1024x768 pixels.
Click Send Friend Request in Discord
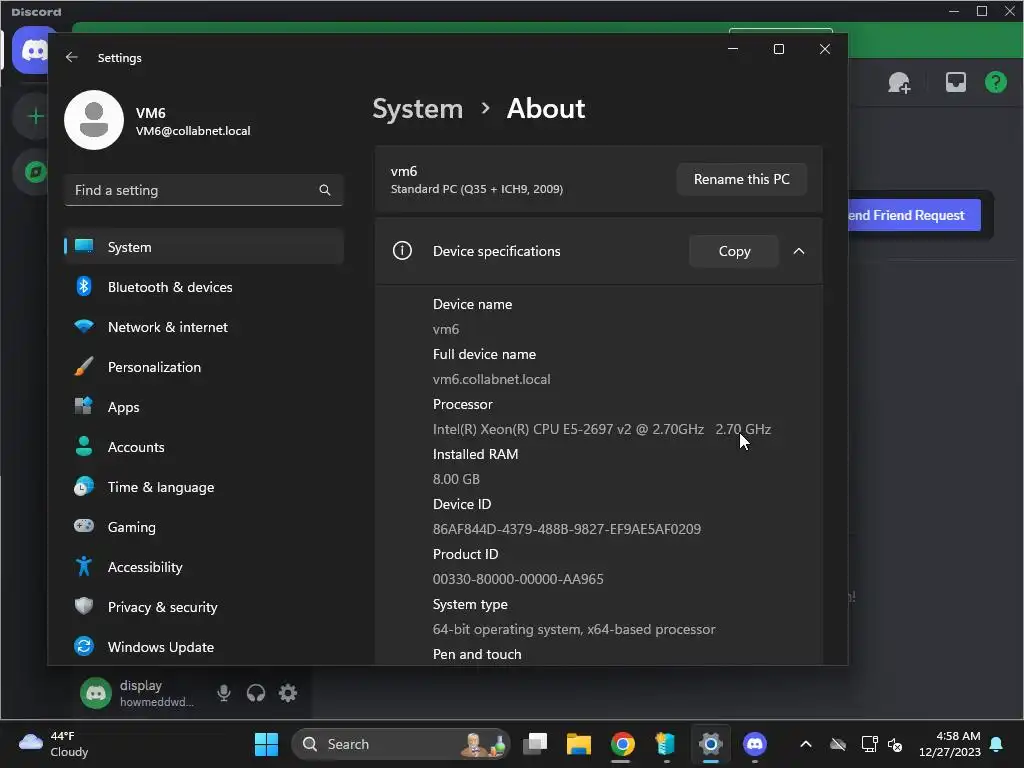coord(914,215)
